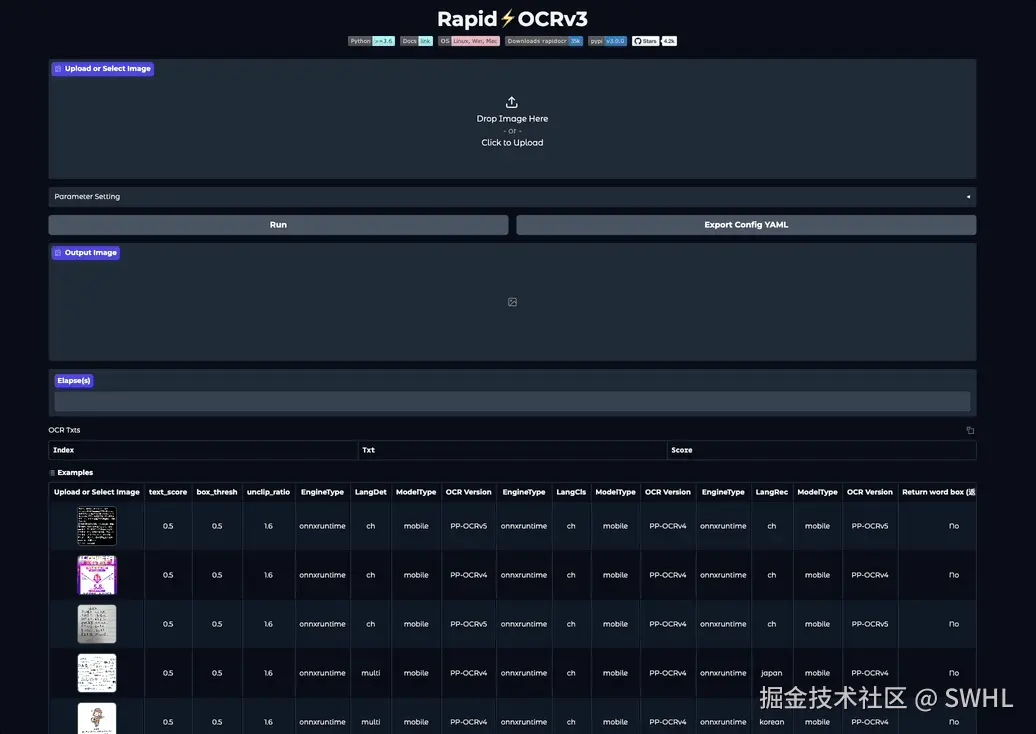This screenshot has height=734, width=1036.
Task: Select the fourth example thumbnail in japan row
Action: click(97, 673)
